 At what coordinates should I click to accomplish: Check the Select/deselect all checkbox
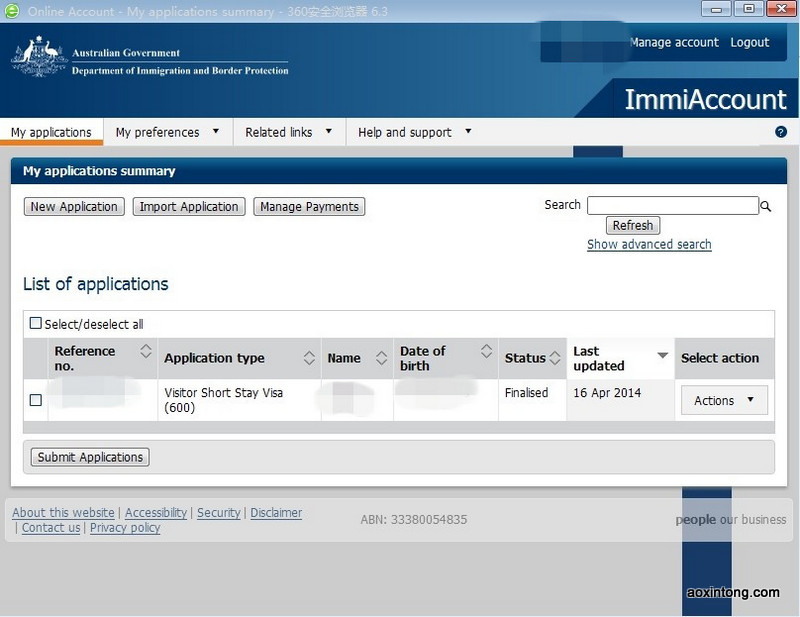36,323
